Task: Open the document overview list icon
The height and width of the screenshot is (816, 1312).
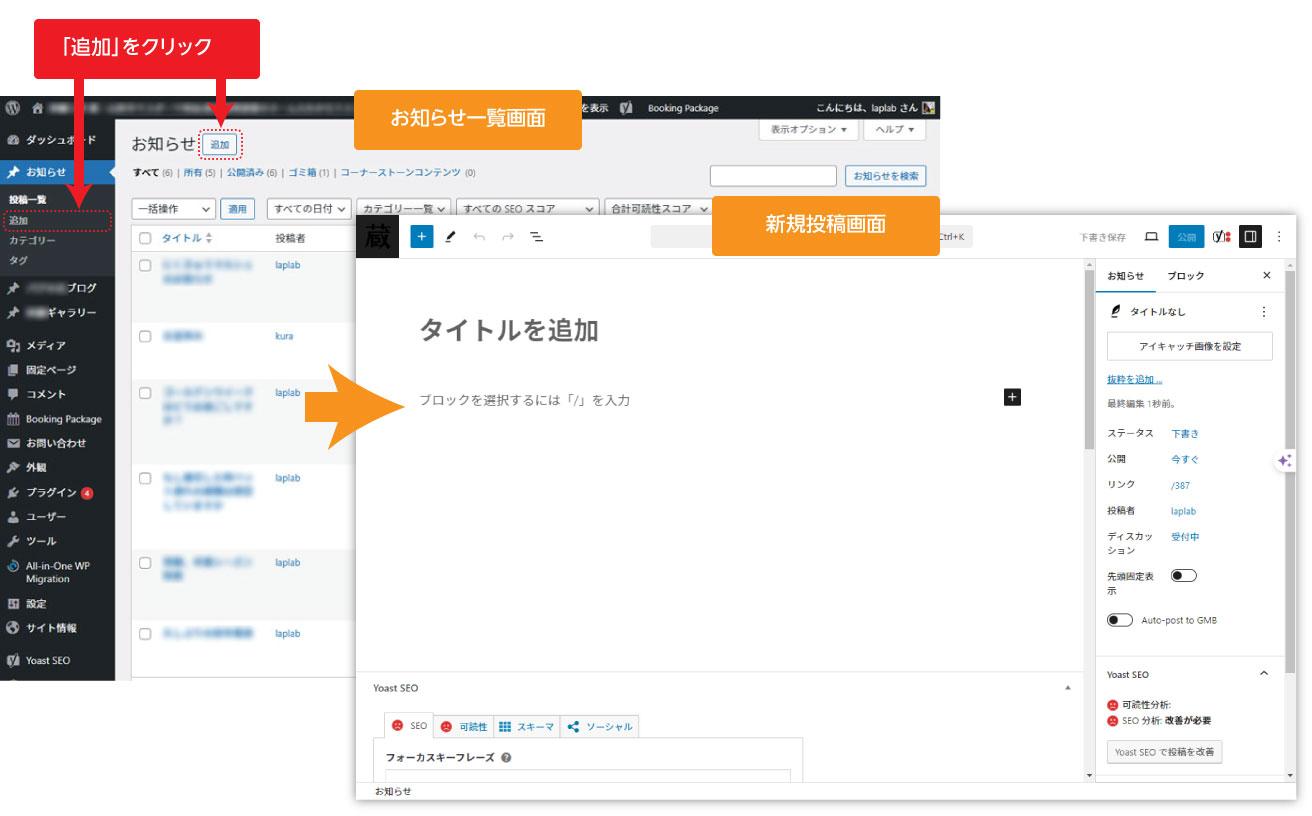Action: (x=537, y=237)
